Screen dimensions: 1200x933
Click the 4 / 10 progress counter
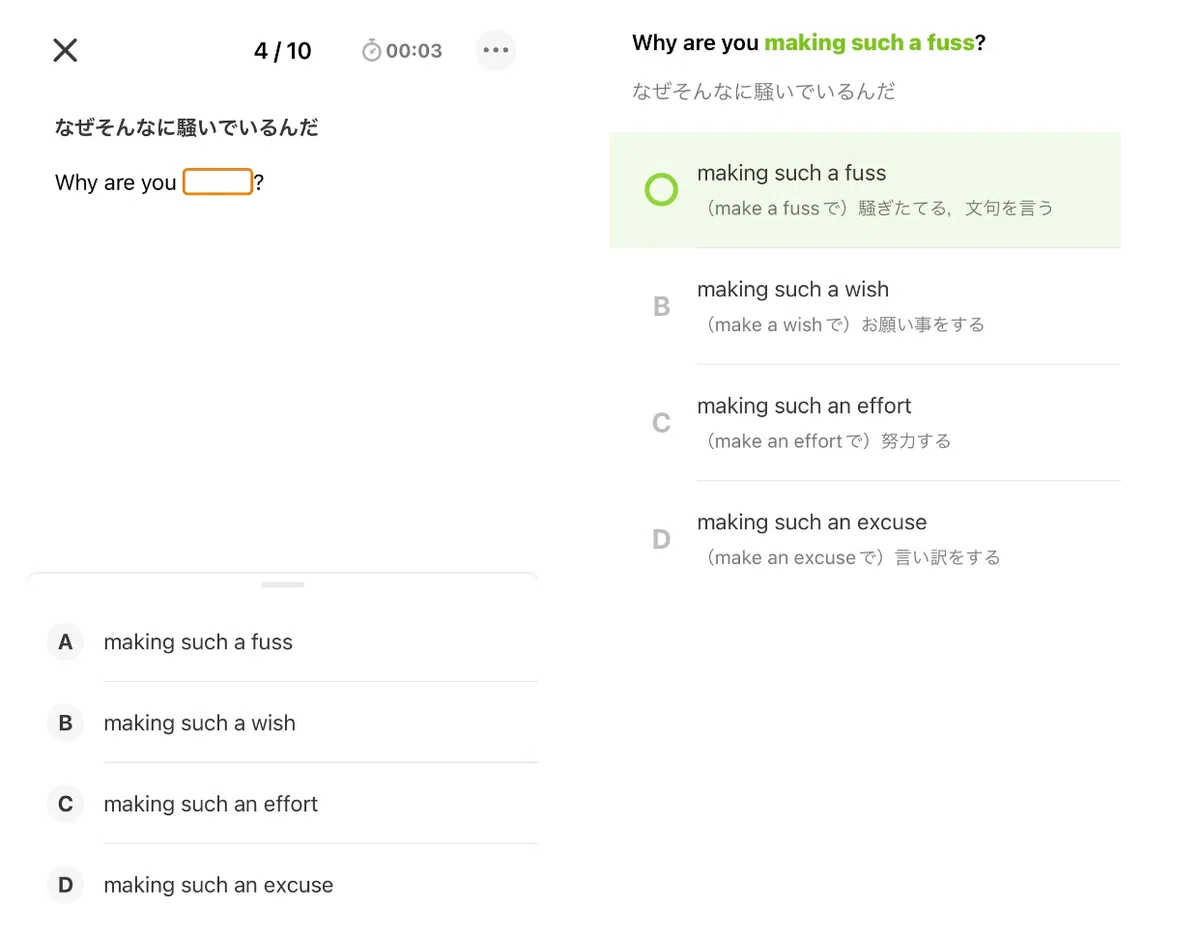[283, 51]
